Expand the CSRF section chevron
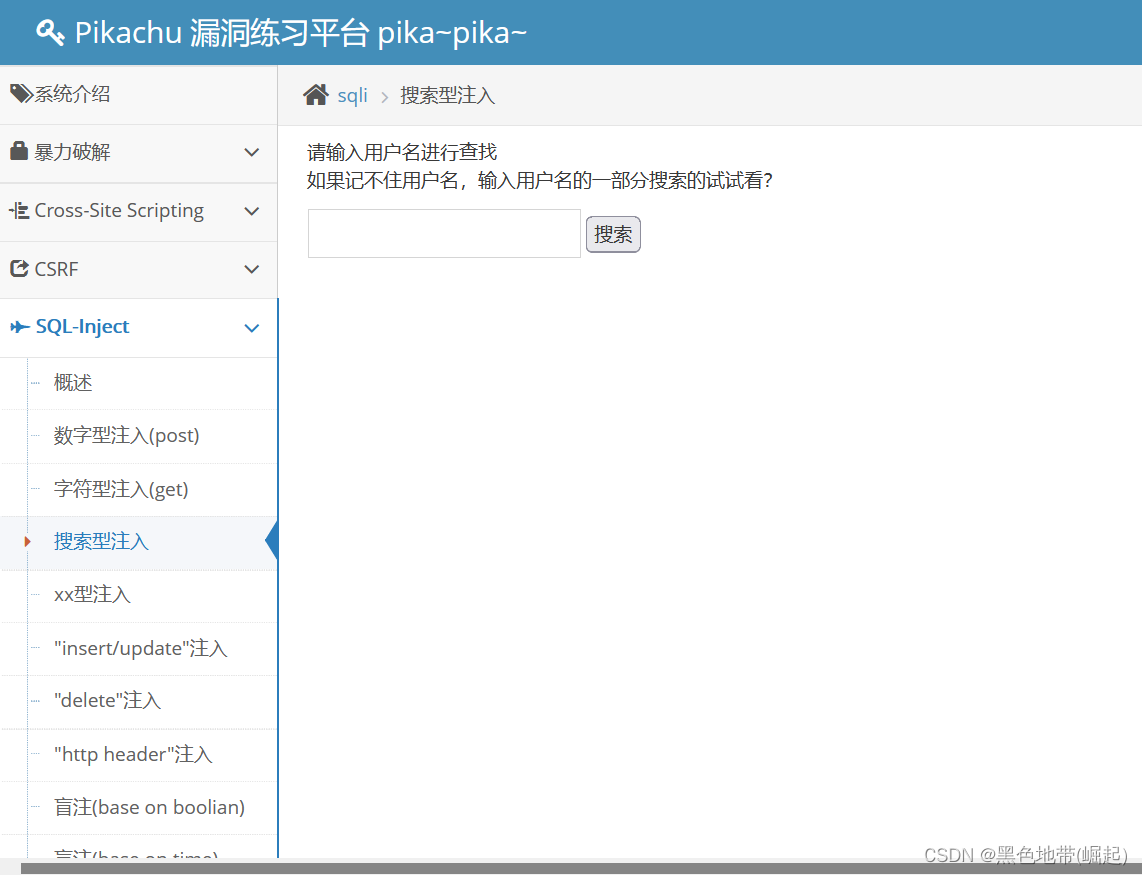 [x=251, y=270]
